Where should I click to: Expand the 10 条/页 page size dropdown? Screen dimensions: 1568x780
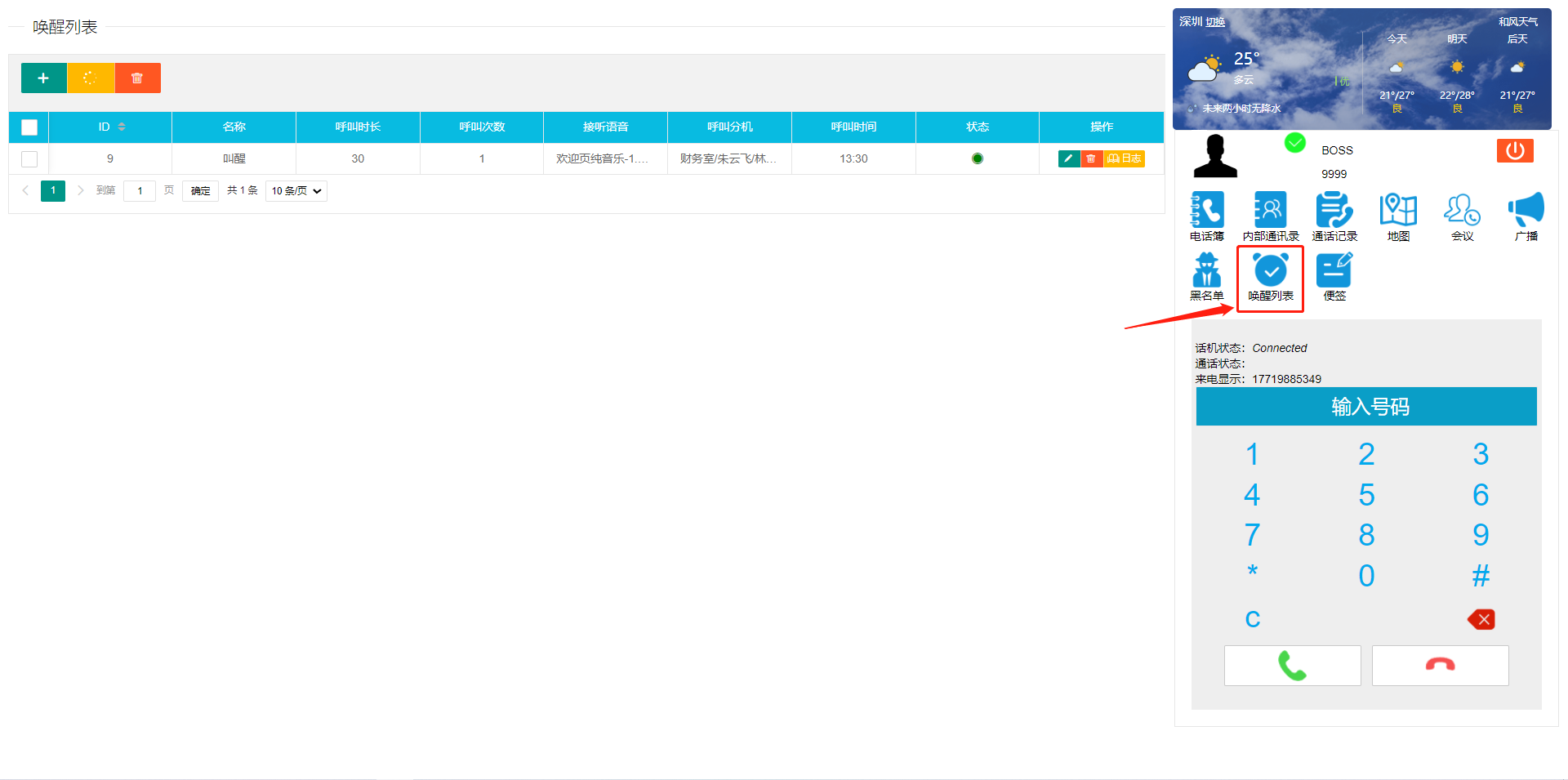pyautogui.click(x=296, y=191)
